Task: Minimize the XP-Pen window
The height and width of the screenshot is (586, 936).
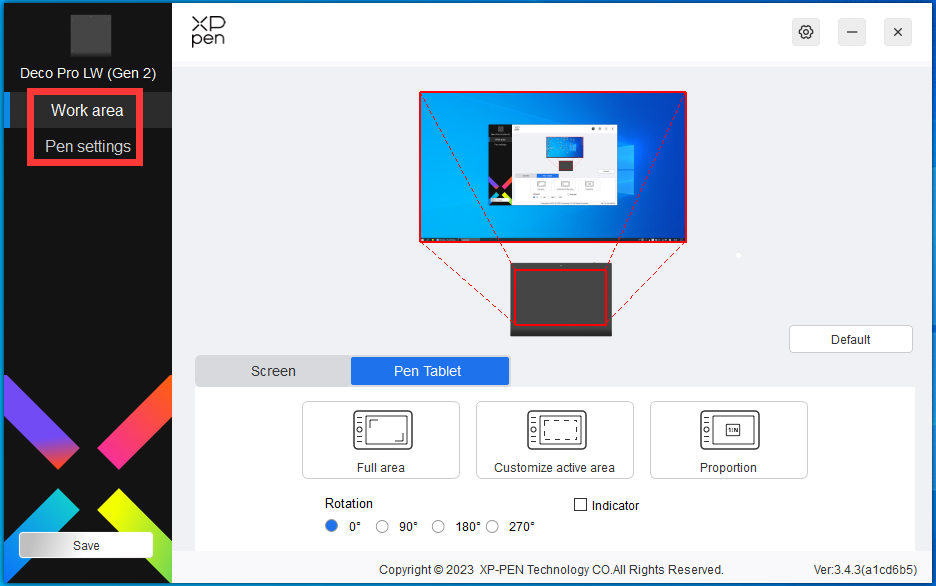Action: (x=852, y=32)
